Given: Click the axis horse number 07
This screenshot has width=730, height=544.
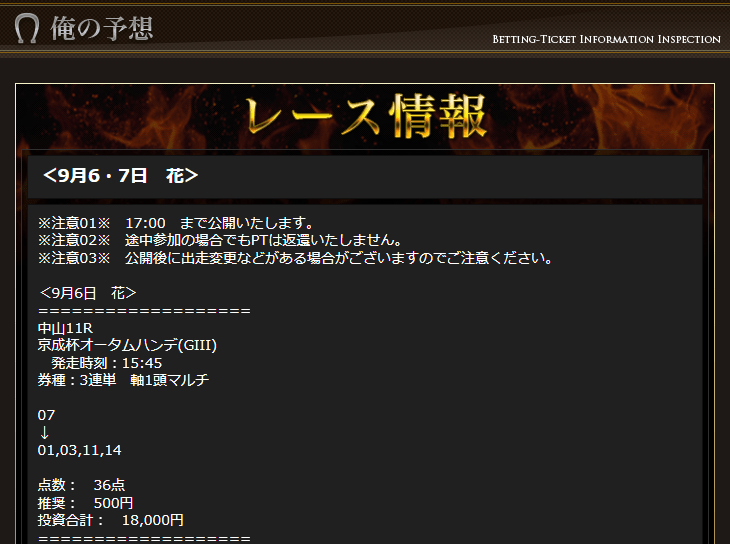Looking at the screenshot, I should click(46, 415).
